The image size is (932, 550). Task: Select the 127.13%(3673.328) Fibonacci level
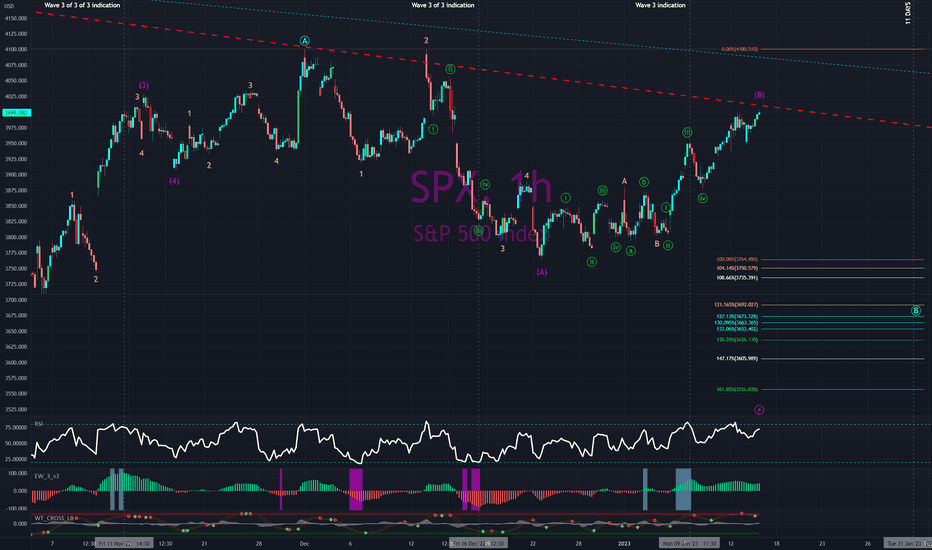pyautogui.click(x=737, y=316)
